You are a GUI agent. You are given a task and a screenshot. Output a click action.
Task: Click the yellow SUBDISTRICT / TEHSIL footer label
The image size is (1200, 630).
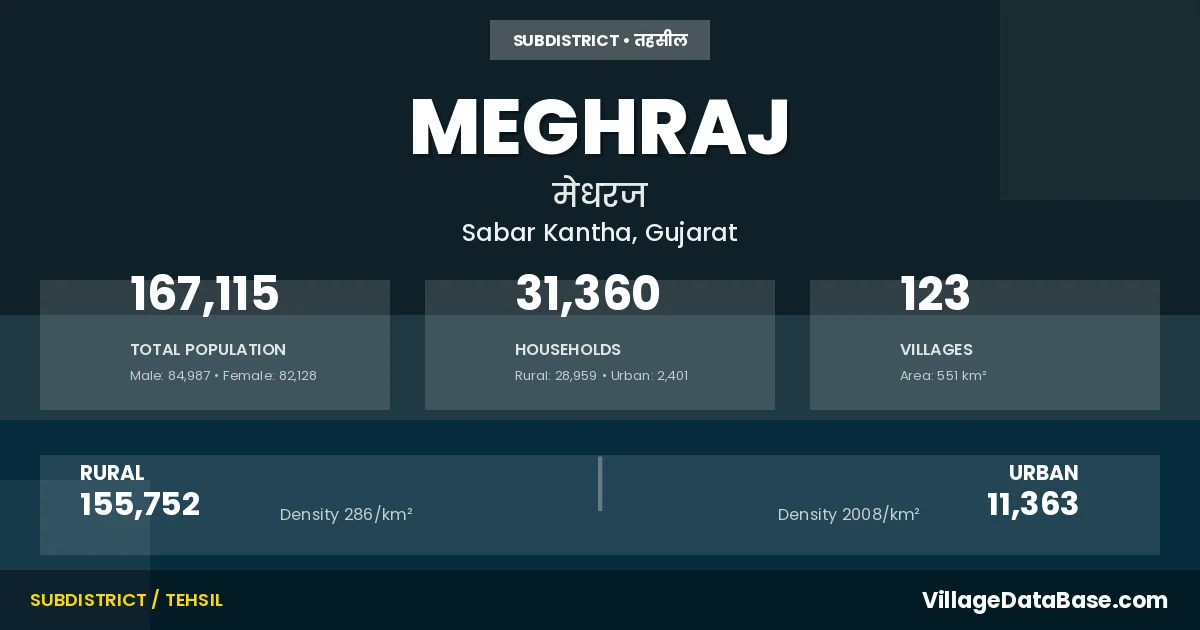[127, 600]
